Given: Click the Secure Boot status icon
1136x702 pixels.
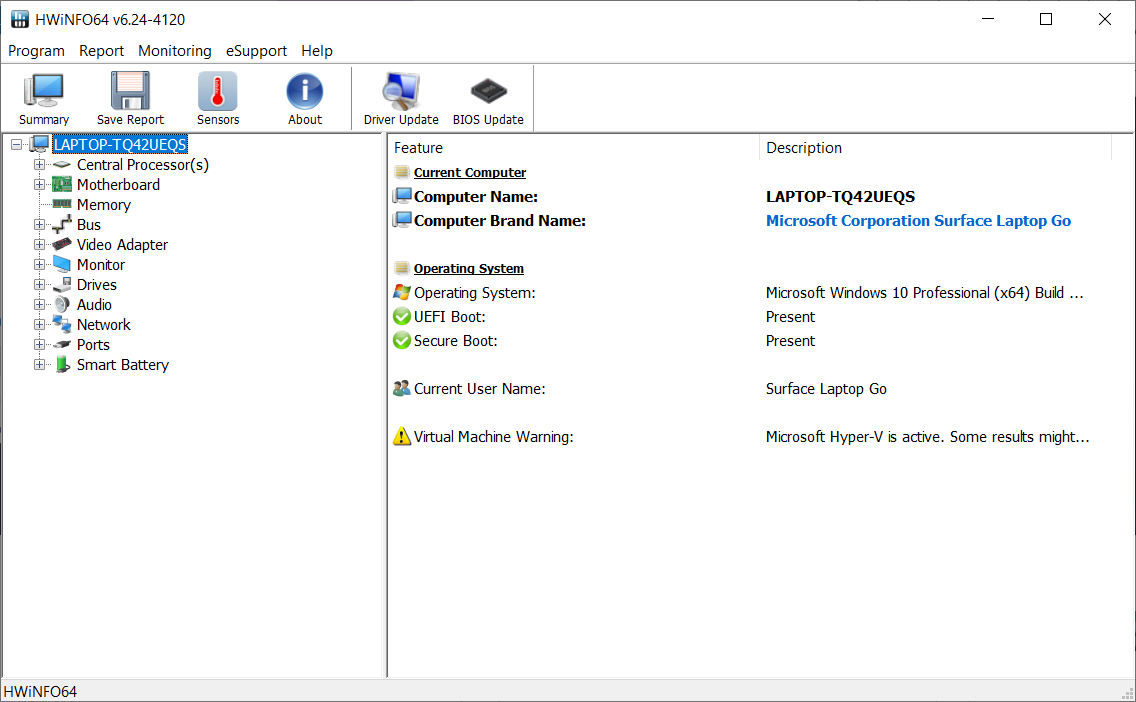Looking at the screenshot, I should pyautogui.click(x=401, y=340).
